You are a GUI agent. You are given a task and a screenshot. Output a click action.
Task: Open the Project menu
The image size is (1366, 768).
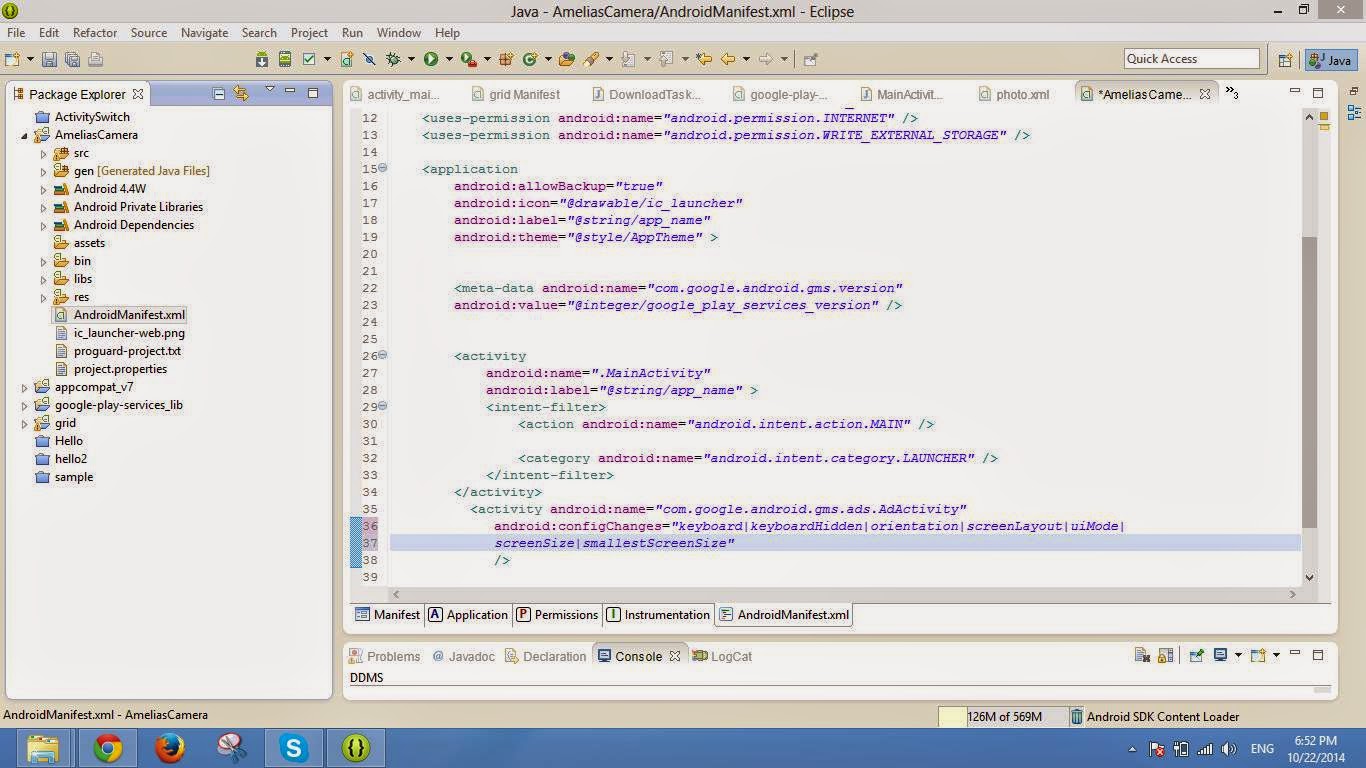click(309, 32)
